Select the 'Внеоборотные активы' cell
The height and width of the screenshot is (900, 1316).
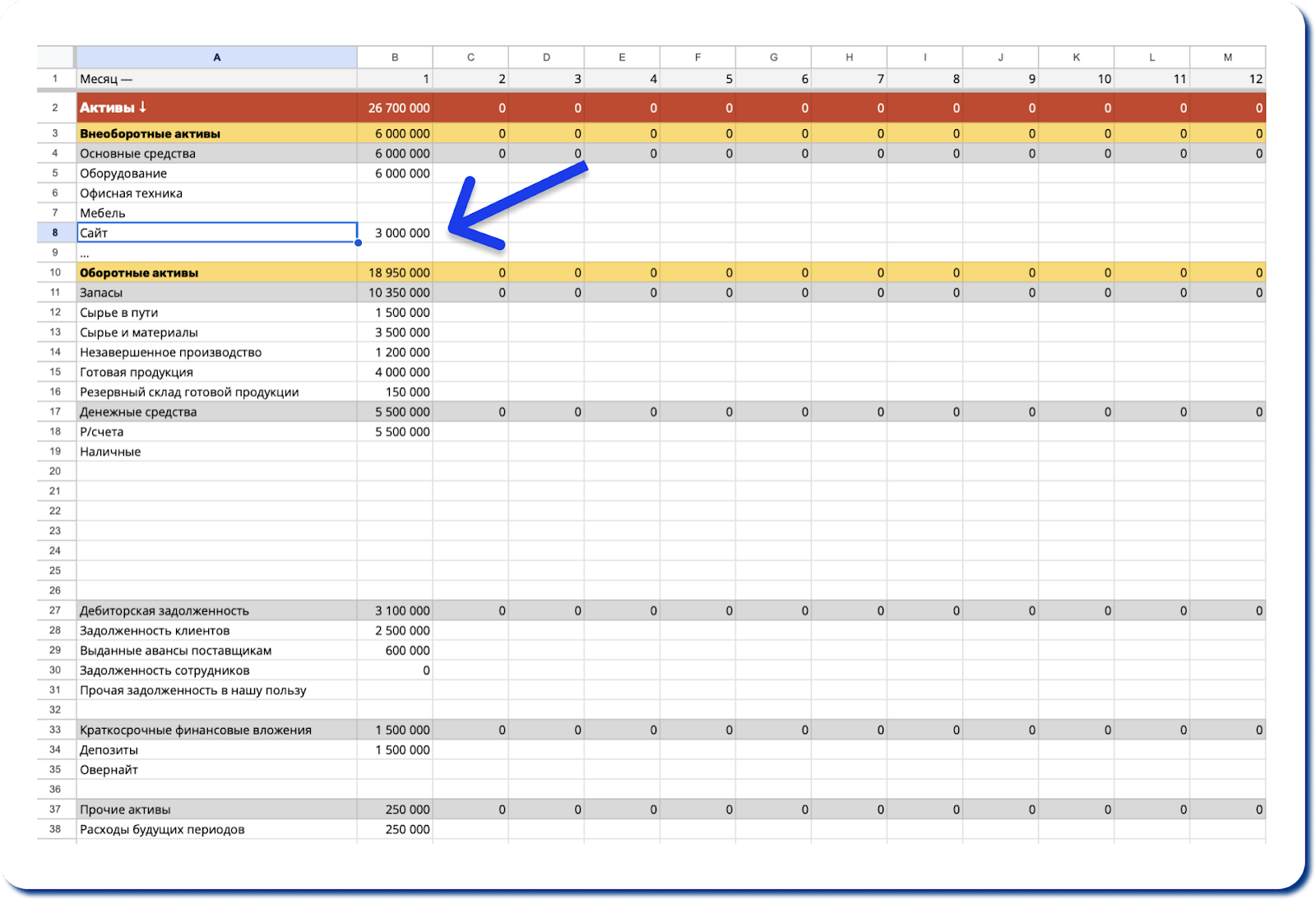217,133
